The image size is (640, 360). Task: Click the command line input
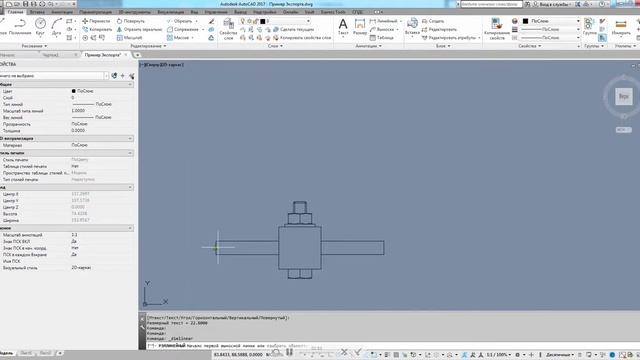(x=392, y=346)
